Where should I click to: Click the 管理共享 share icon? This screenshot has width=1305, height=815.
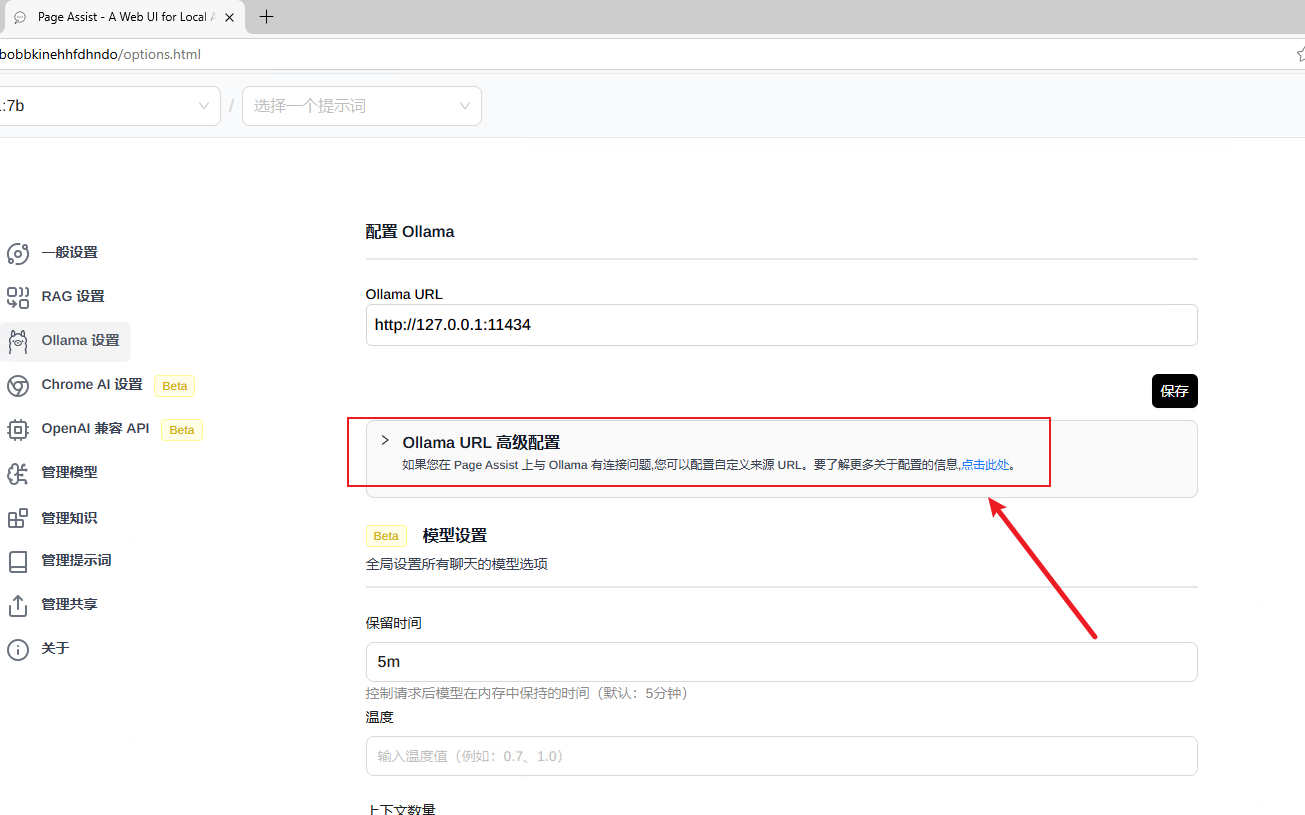18,605
